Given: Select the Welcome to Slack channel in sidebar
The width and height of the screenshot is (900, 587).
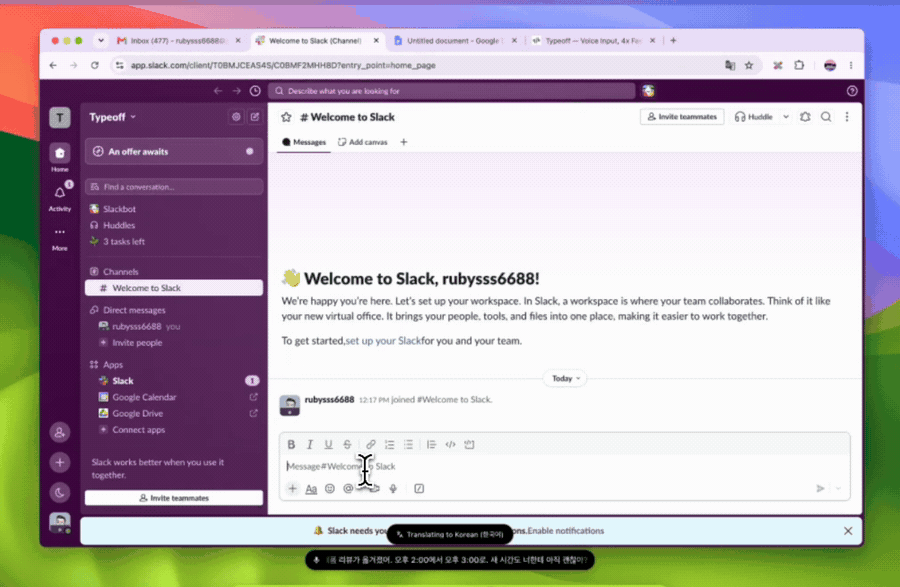Looking at the screenshot, I should tap(174, 288).
